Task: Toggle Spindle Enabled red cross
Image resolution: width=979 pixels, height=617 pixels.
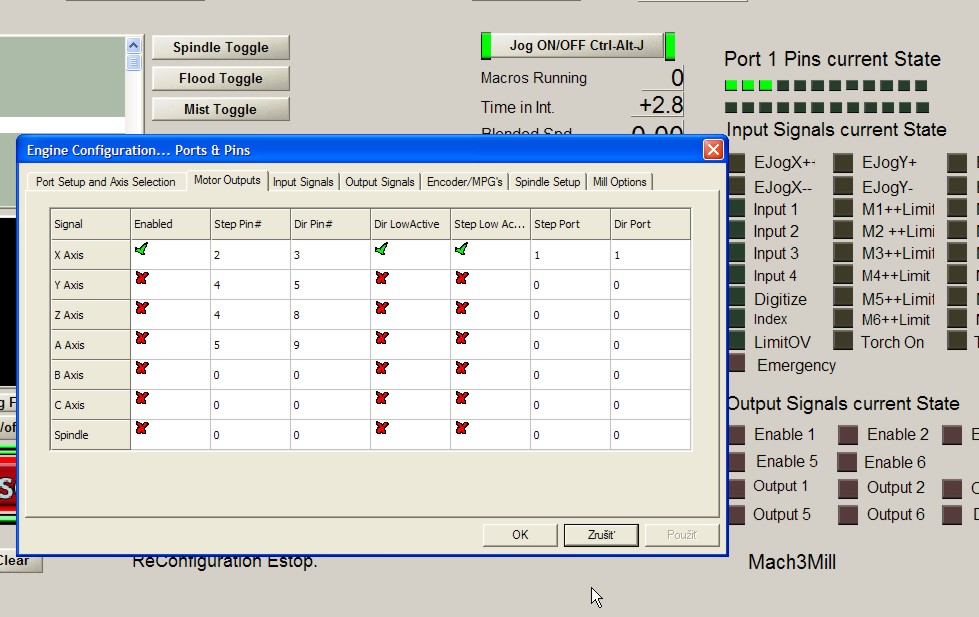Action: click(x=142, y=429)
